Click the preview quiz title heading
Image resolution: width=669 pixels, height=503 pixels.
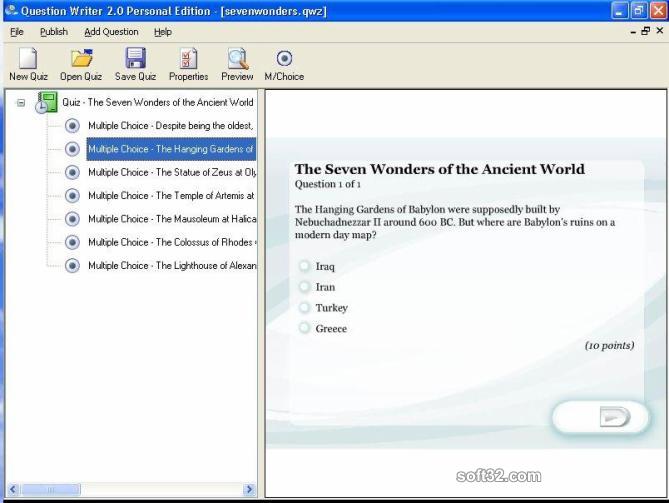tap(439, 169)
